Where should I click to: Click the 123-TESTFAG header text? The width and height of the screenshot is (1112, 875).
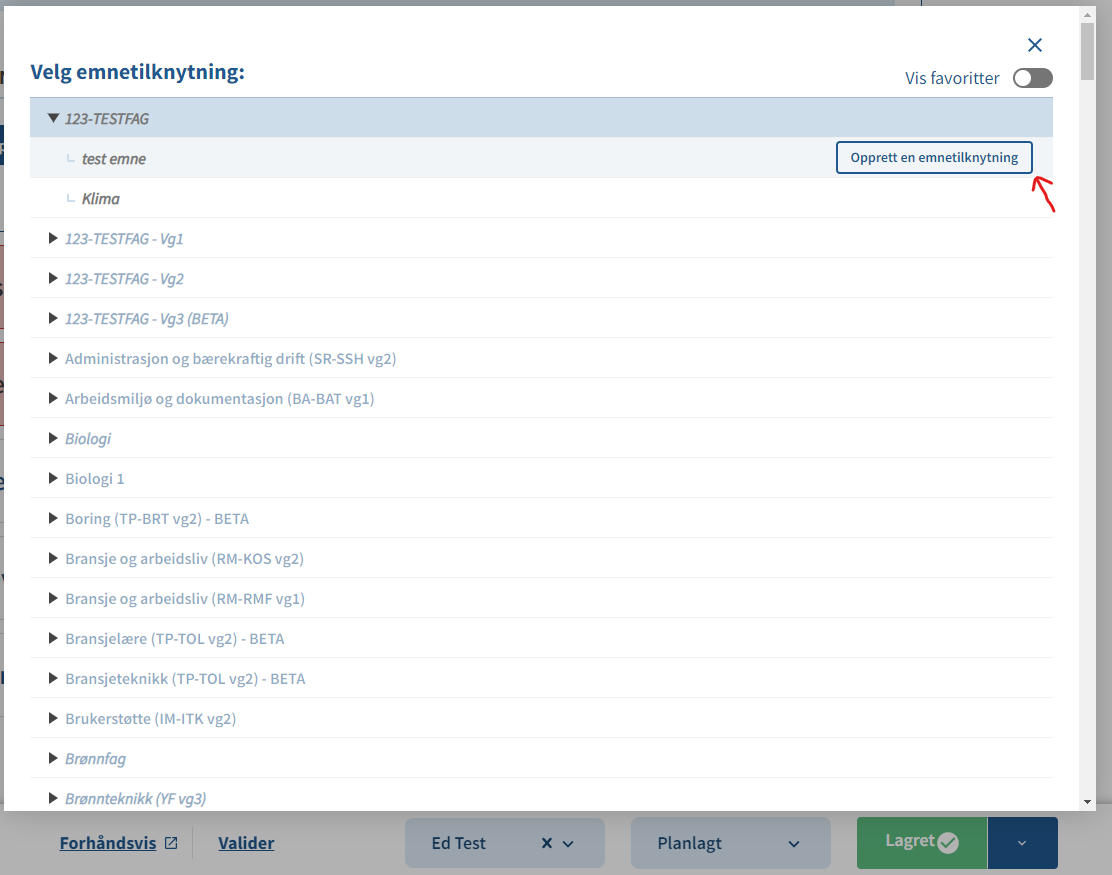tap(107, 118)
